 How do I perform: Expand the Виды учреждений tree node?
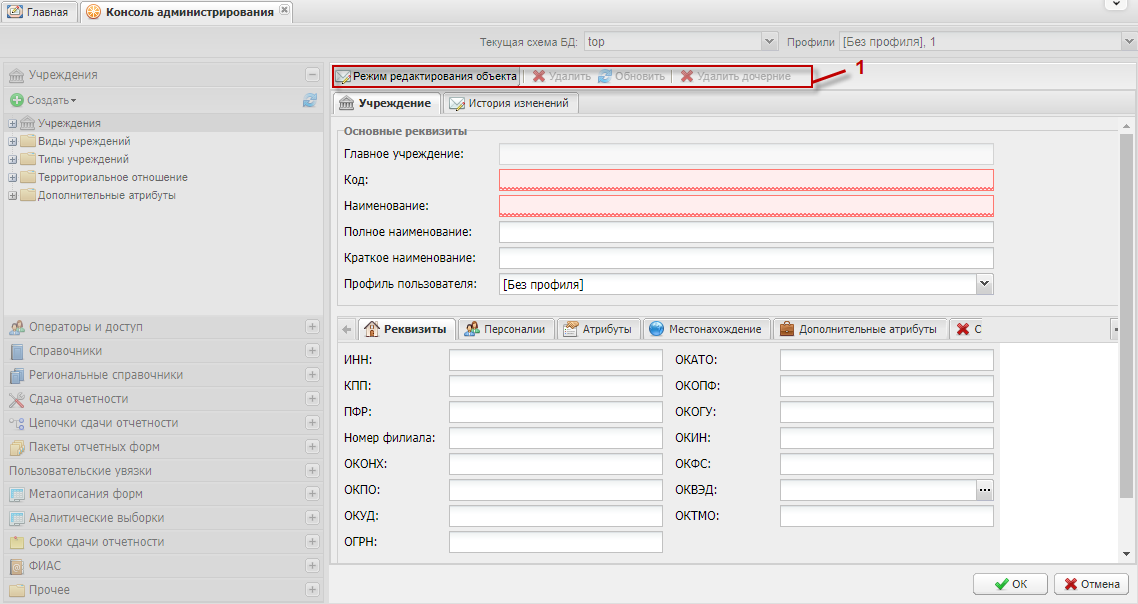tap(13, 142)
